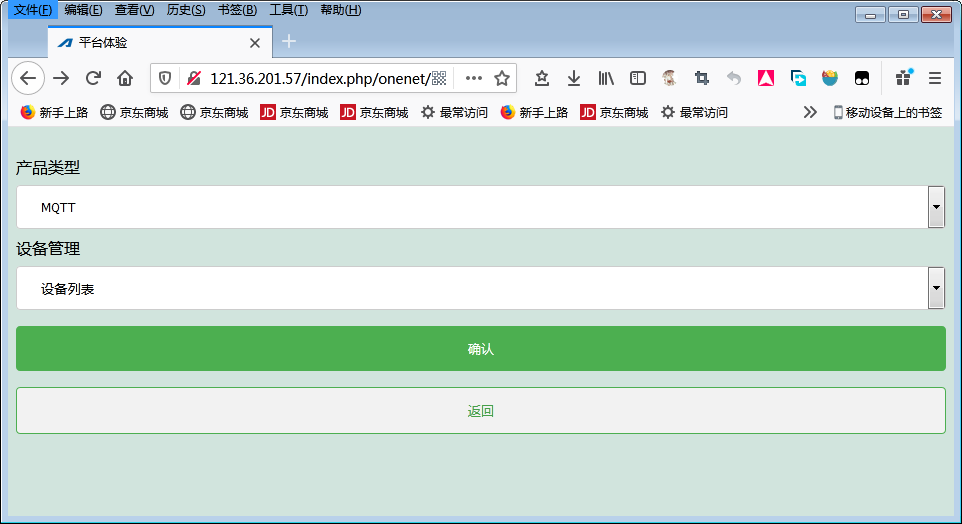Open the 文件(F) menu
The image size is (962, 524).
tap(32, 10)
